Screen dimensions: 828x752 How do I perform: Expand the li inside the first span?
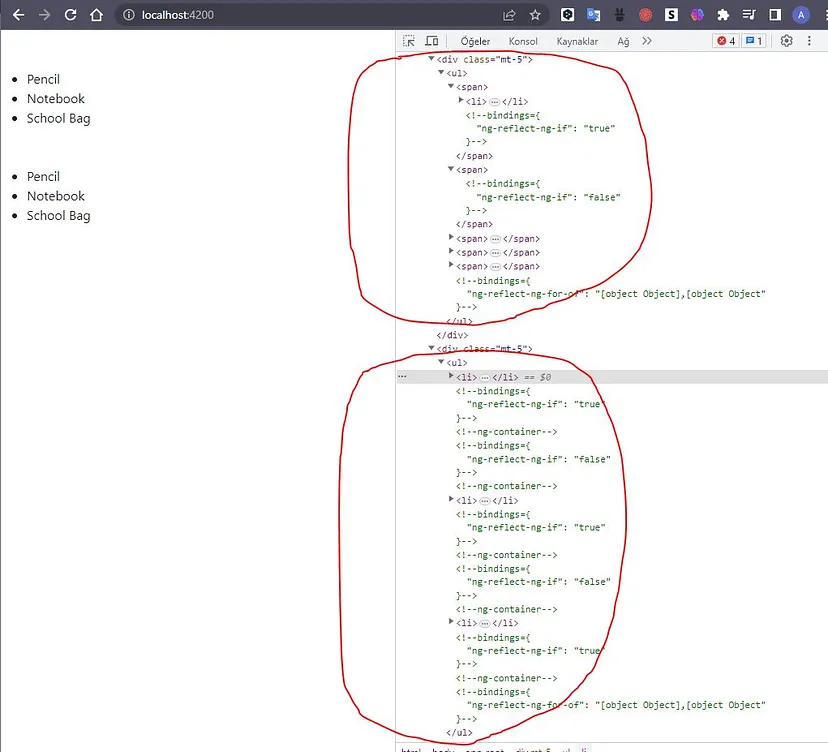(x=460, y=100)
